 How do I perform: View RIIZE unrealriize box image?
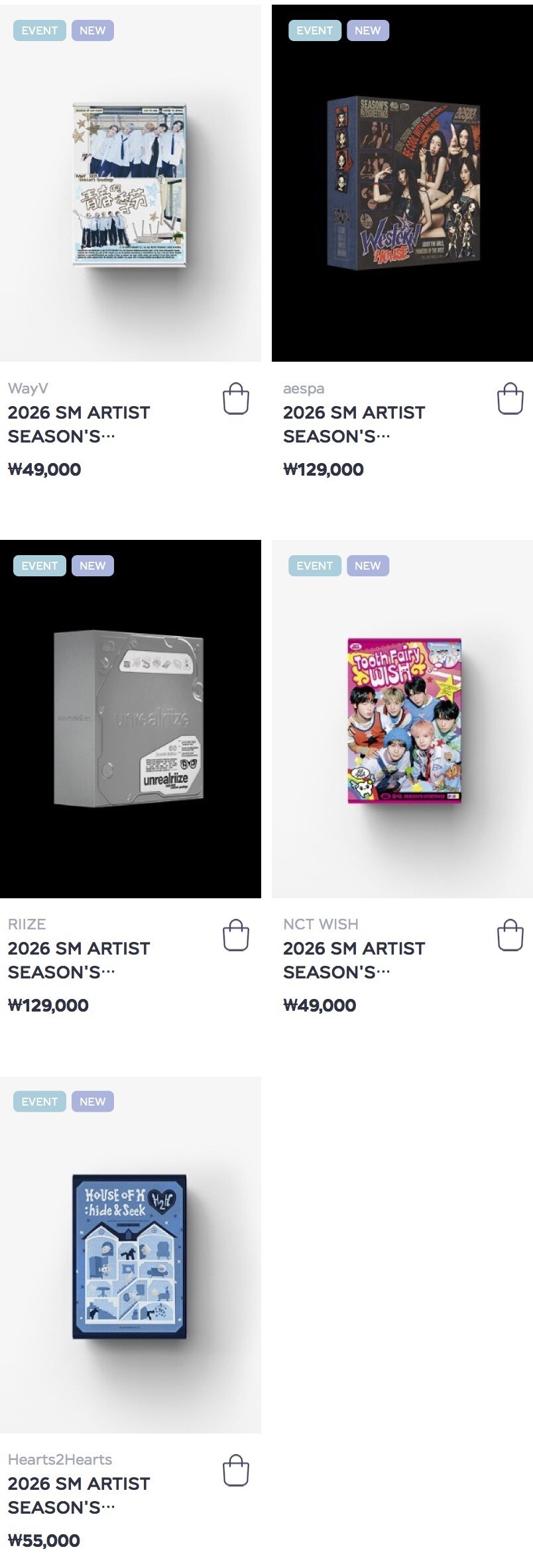(129, 719)
